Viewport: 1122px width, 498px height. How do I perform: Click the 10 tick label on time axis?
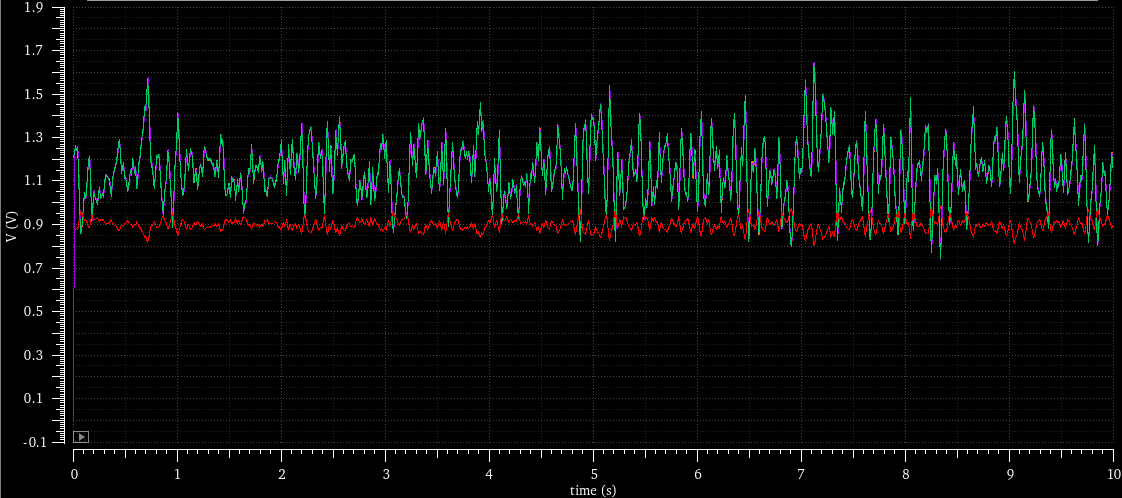pyautogui.click(x=1113, y=474)
